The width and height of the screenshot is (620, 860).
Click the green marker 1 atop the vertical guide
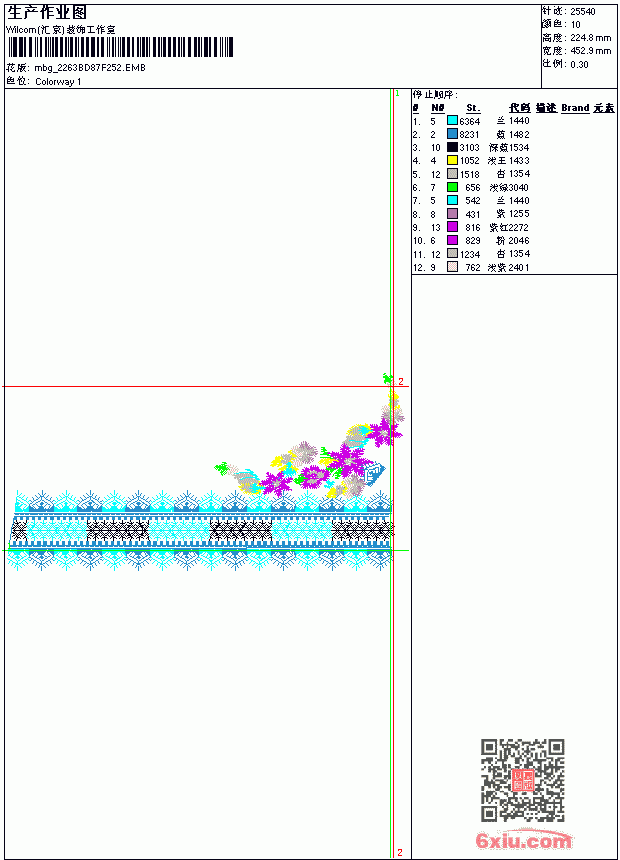397,94
